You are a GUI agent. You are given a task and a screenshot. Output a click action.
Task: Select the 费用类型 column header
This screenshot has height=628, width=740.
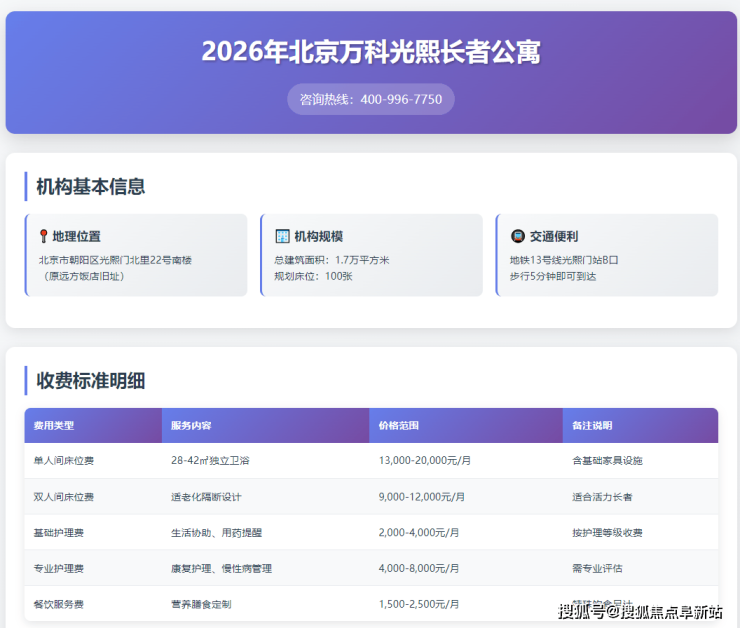click(53, 425)
